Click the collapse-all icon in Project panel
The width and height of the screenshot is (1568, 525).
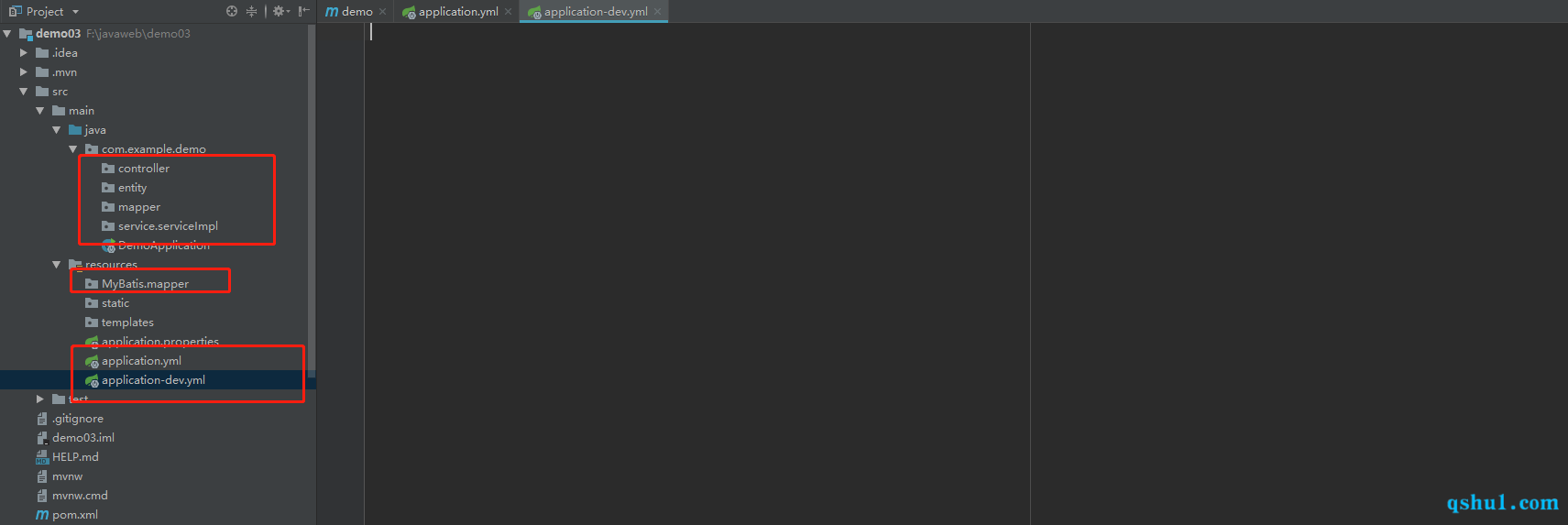(251, 11)
